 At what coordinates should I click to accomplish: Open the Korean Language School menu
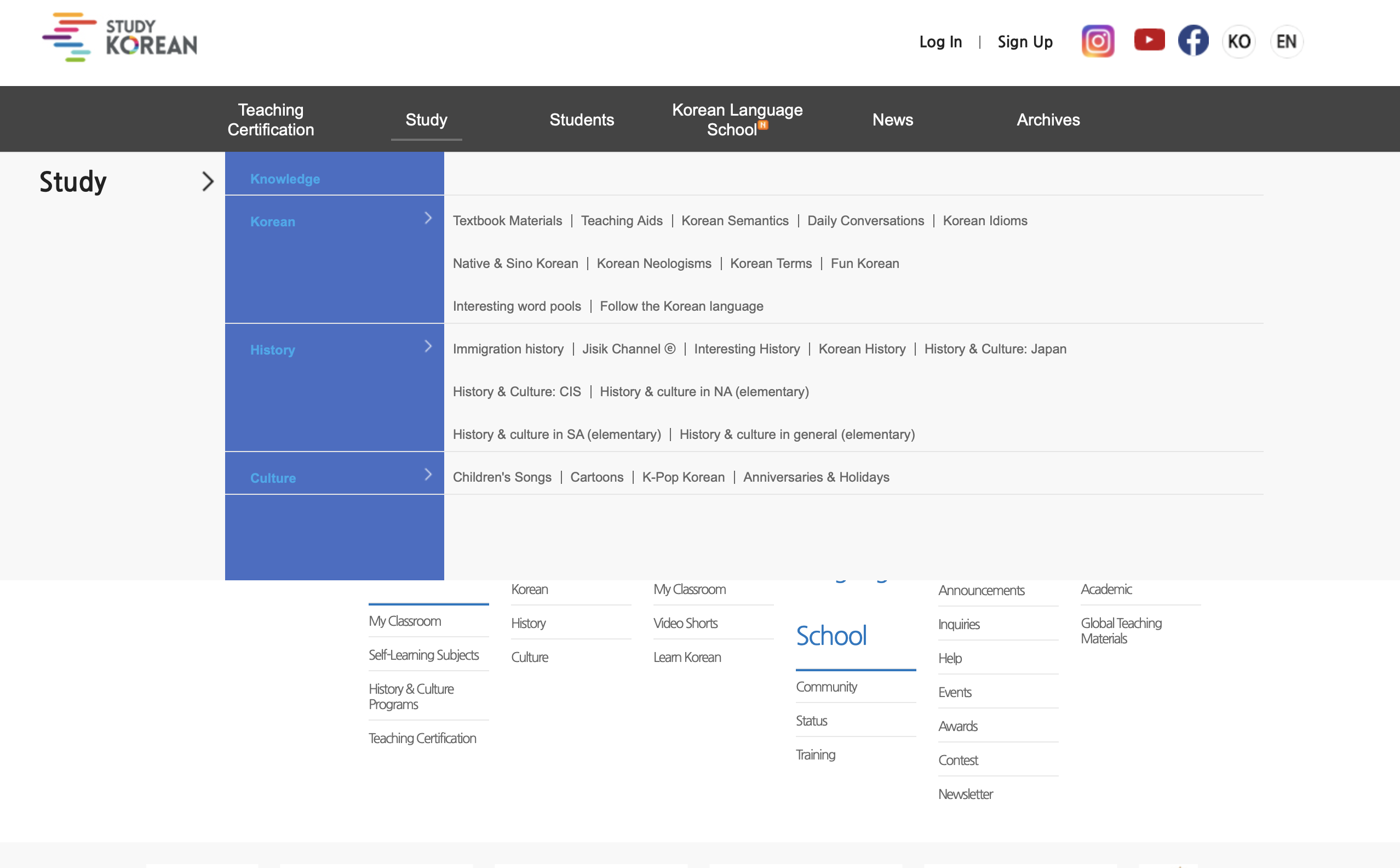(737, 119)
